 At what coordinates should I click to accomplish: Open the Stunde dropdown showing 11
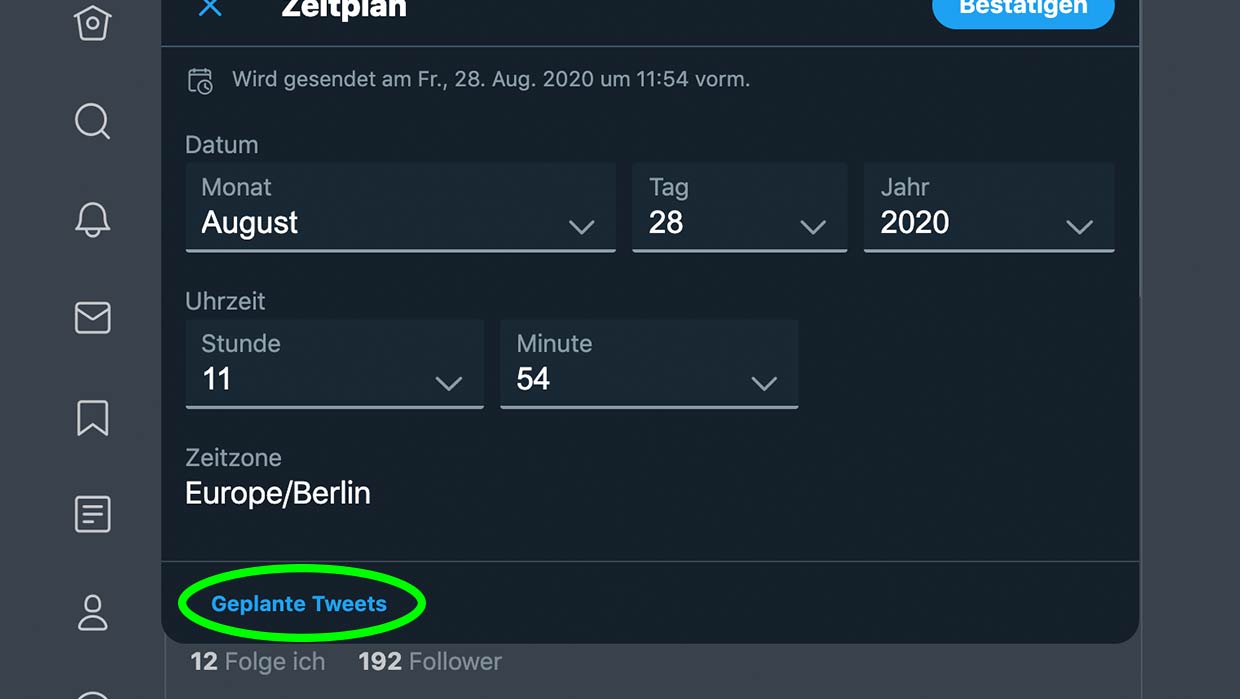[x=335, y=364]
